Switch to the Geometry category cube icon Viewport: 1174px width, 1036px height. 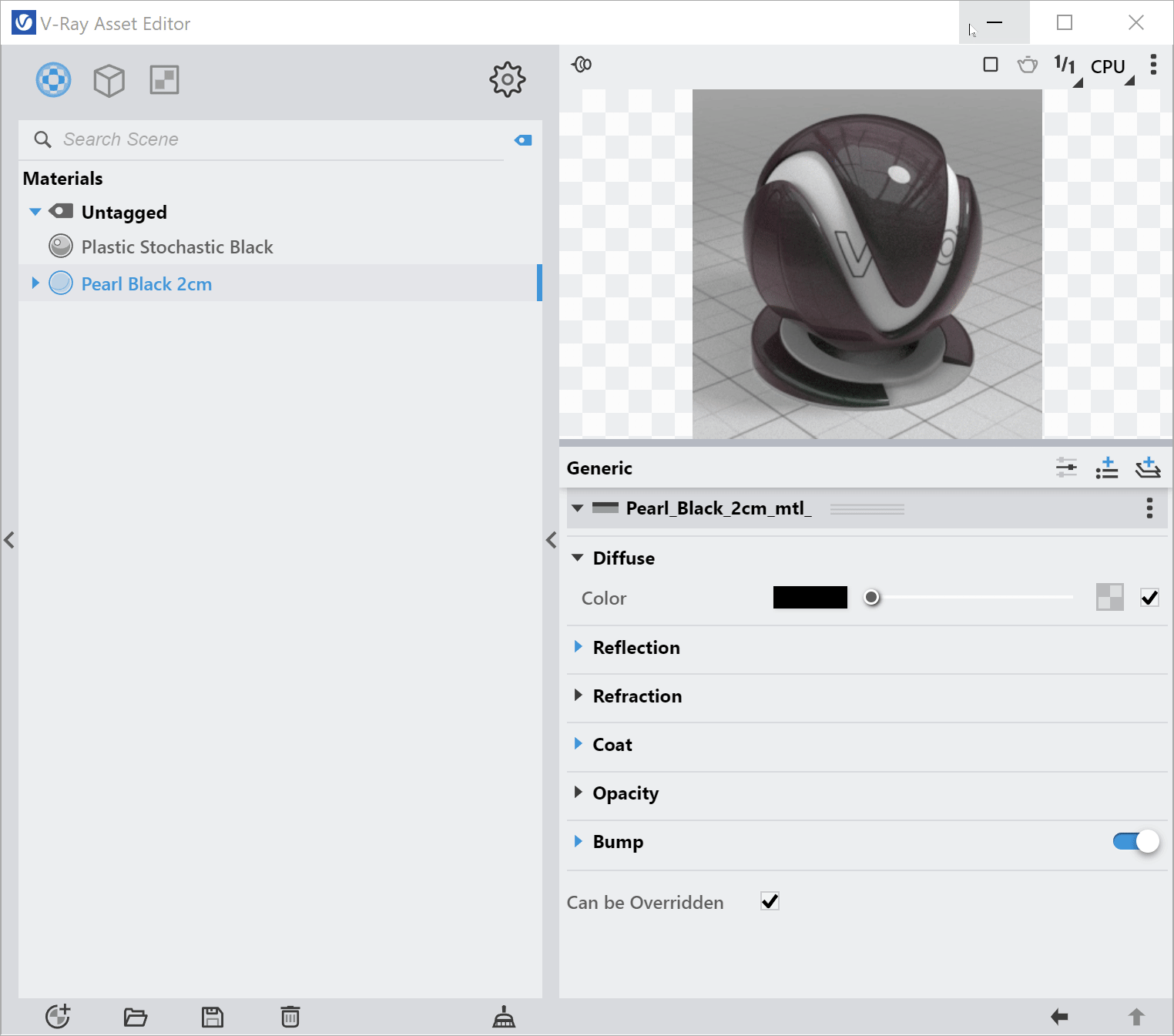109,79
